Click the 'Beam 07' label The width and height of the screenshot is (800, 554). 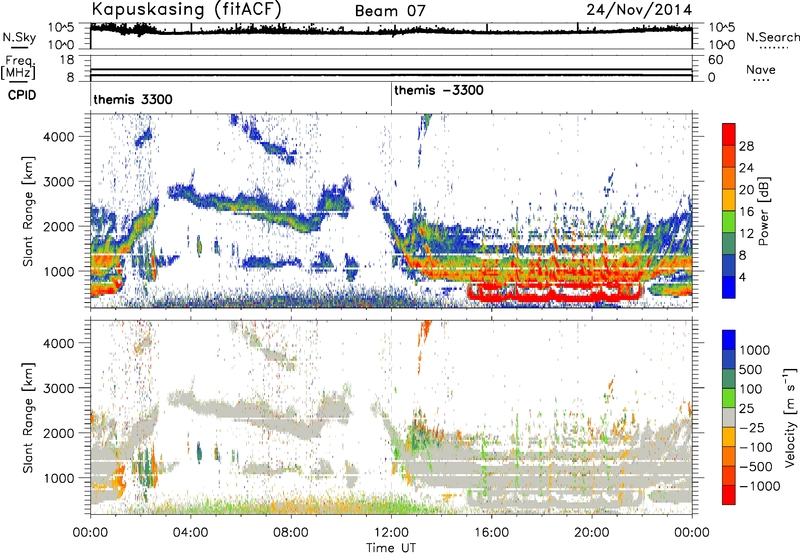390,11
